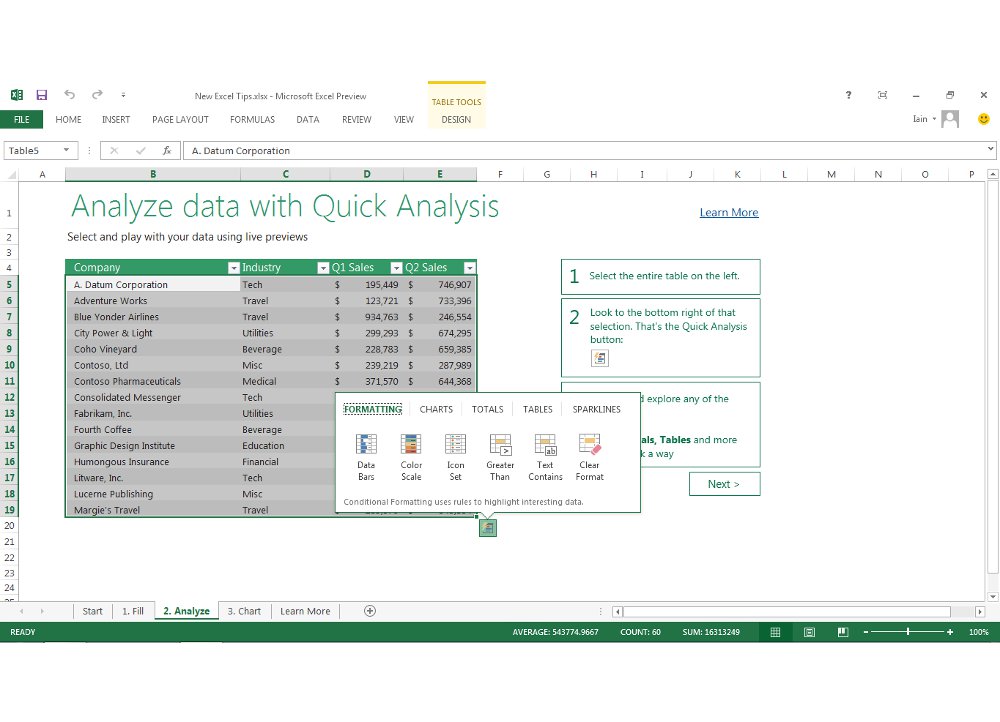Open the Industry column filter dropdown

click(323, 268)
